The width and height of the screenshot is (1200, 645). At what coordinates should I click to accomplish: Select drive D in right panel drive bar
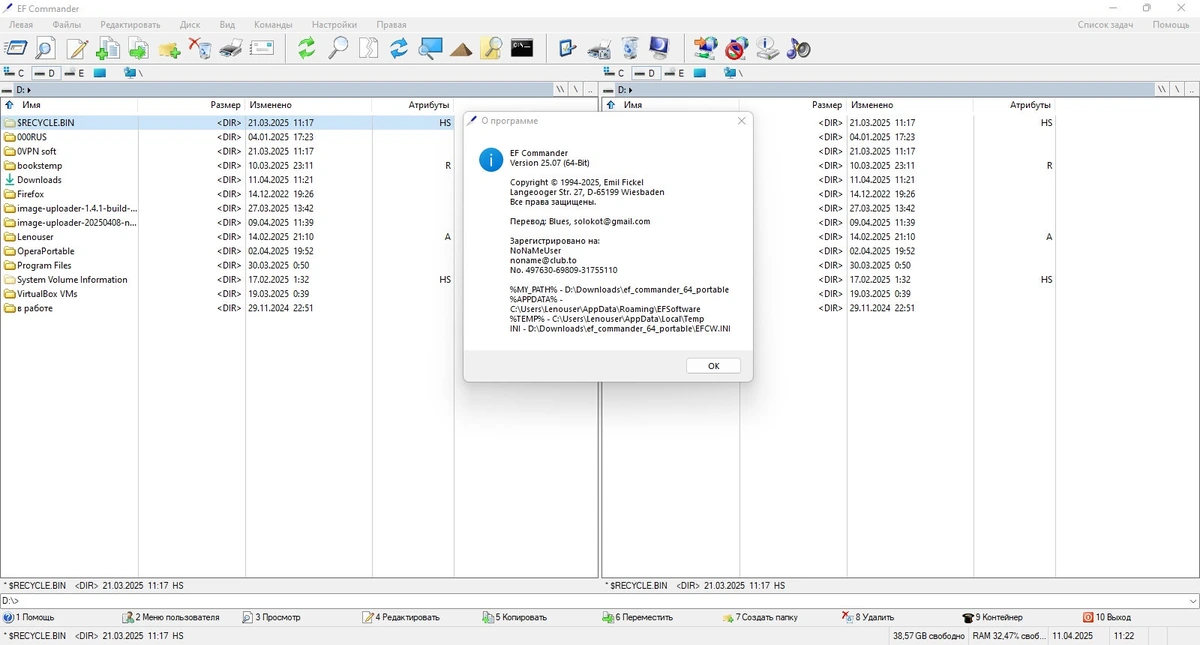pos(645,73)
